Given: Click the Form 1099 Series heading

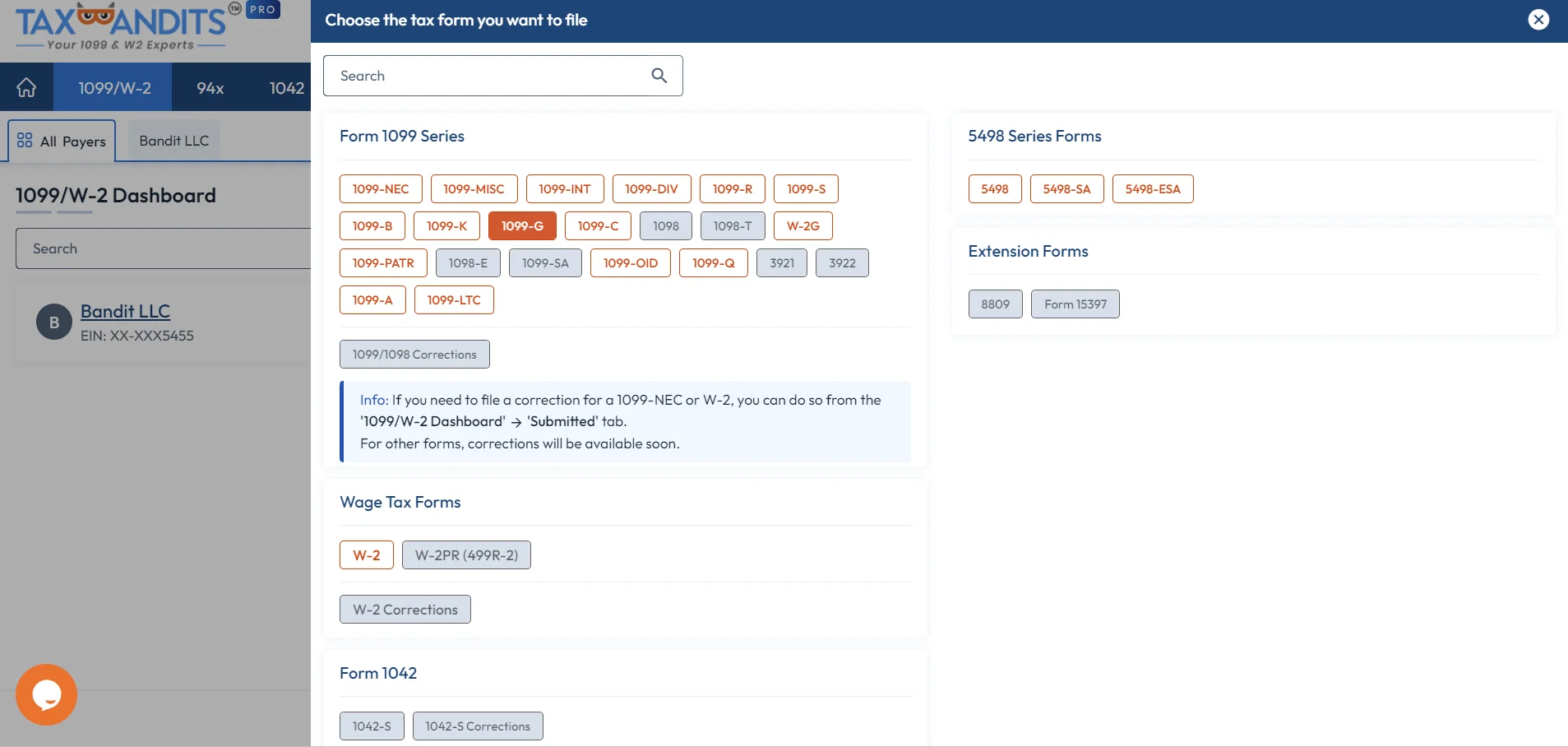Looking at the screenshot, I should coord(402,136).
